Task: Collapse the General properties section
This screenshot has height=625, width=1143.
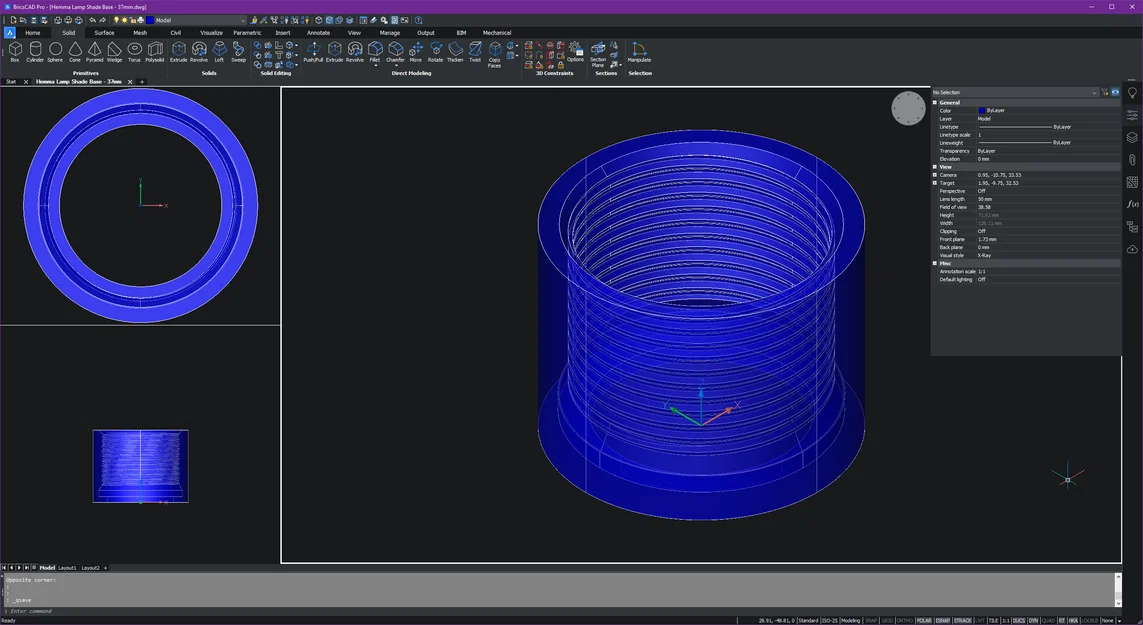Action: [935, 103]
